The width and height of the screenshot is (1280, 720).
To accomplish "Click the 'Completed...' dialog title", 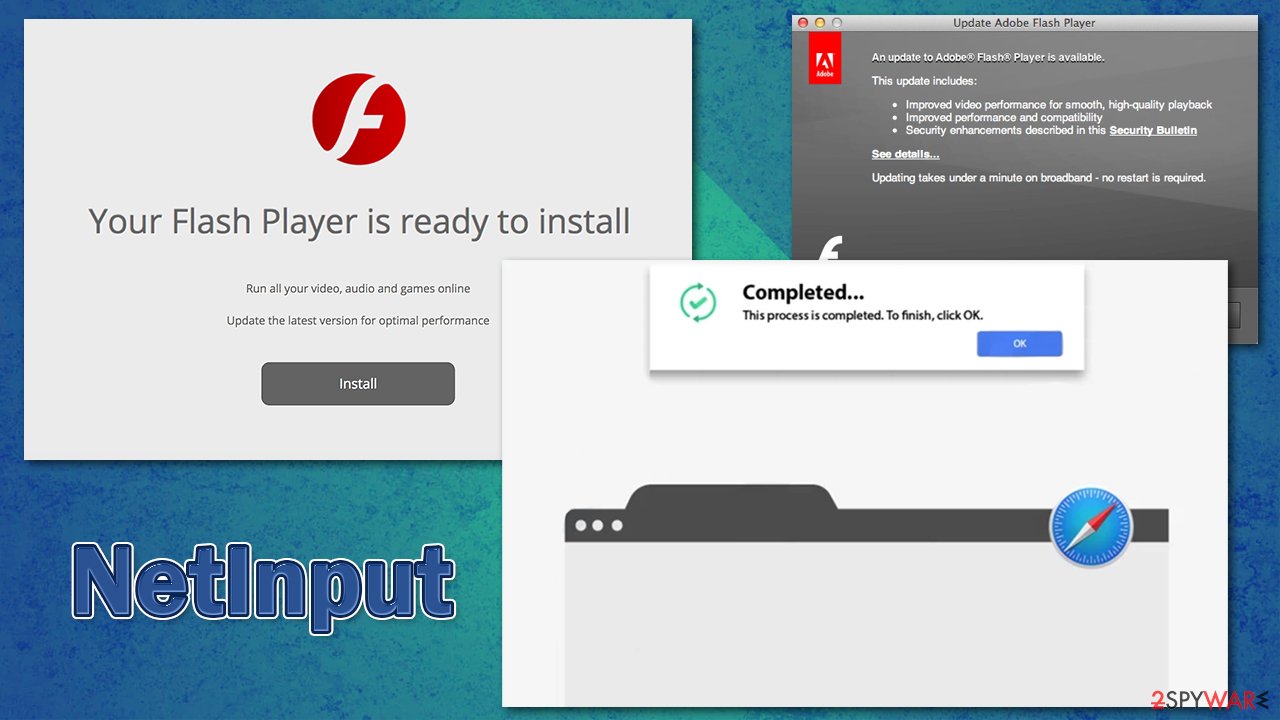I will coord(803,292).
